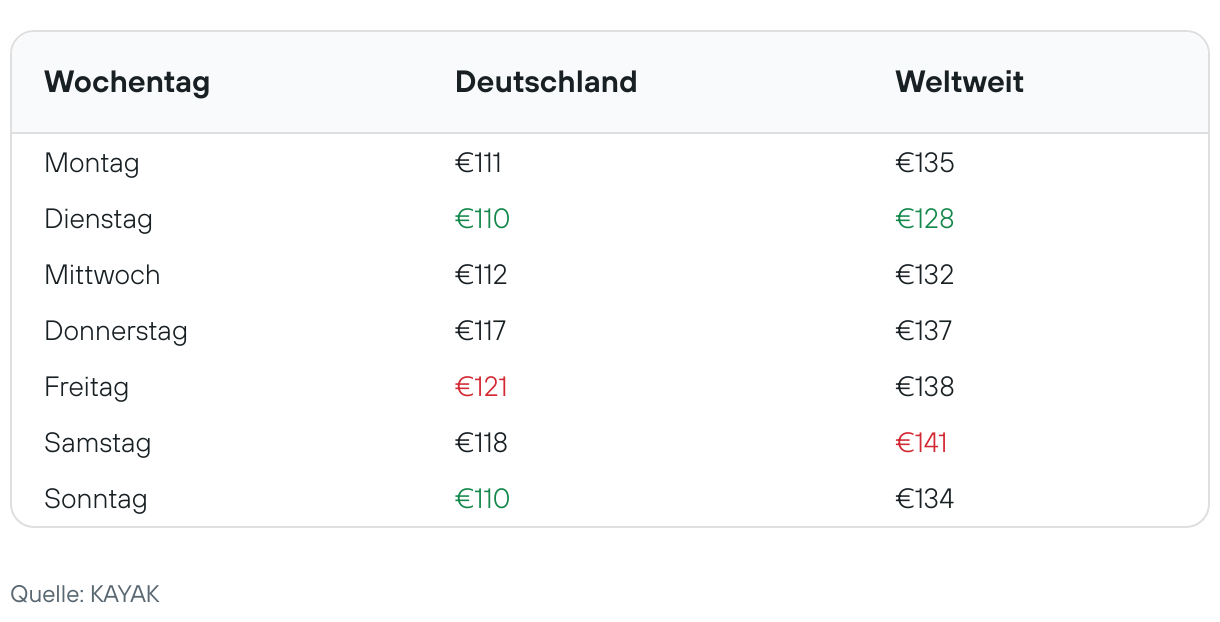Click the green €128 Weltweit price
1220x622 pixels.
[x=925, y=219]
